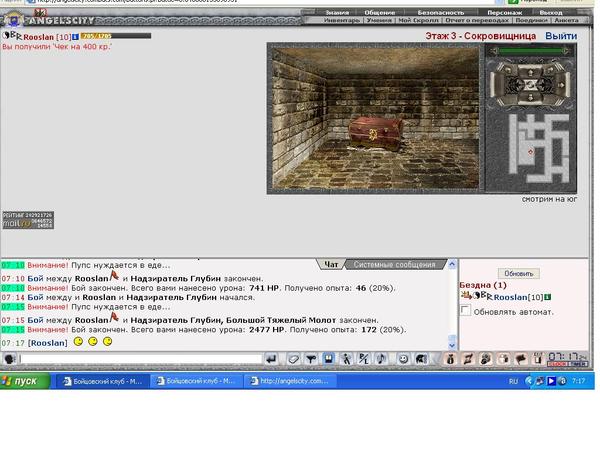Click the backward arrow on navigation pad
Screen dimensions: 600x450
530,98
